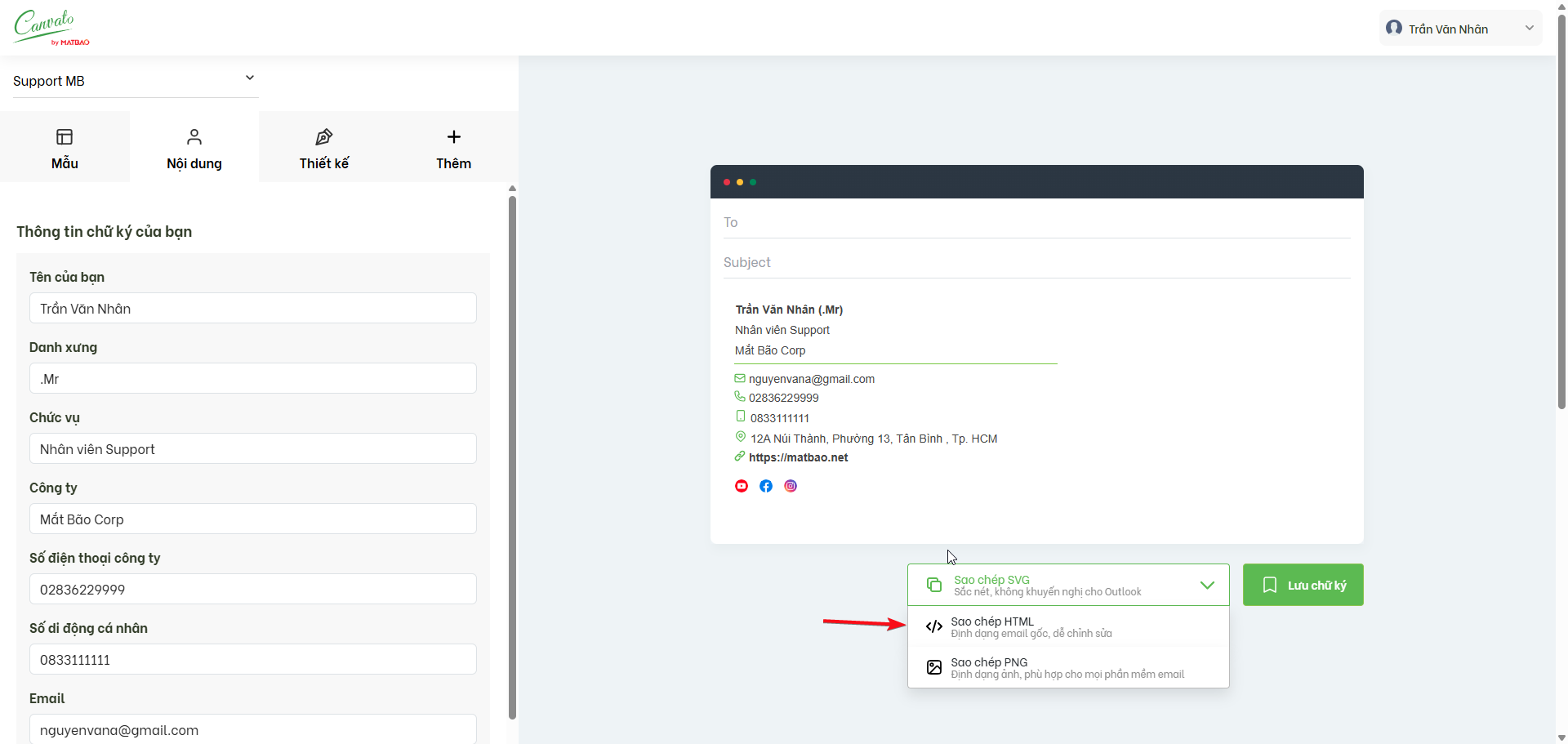Click the left panel scrollbar

pos(512,457)
